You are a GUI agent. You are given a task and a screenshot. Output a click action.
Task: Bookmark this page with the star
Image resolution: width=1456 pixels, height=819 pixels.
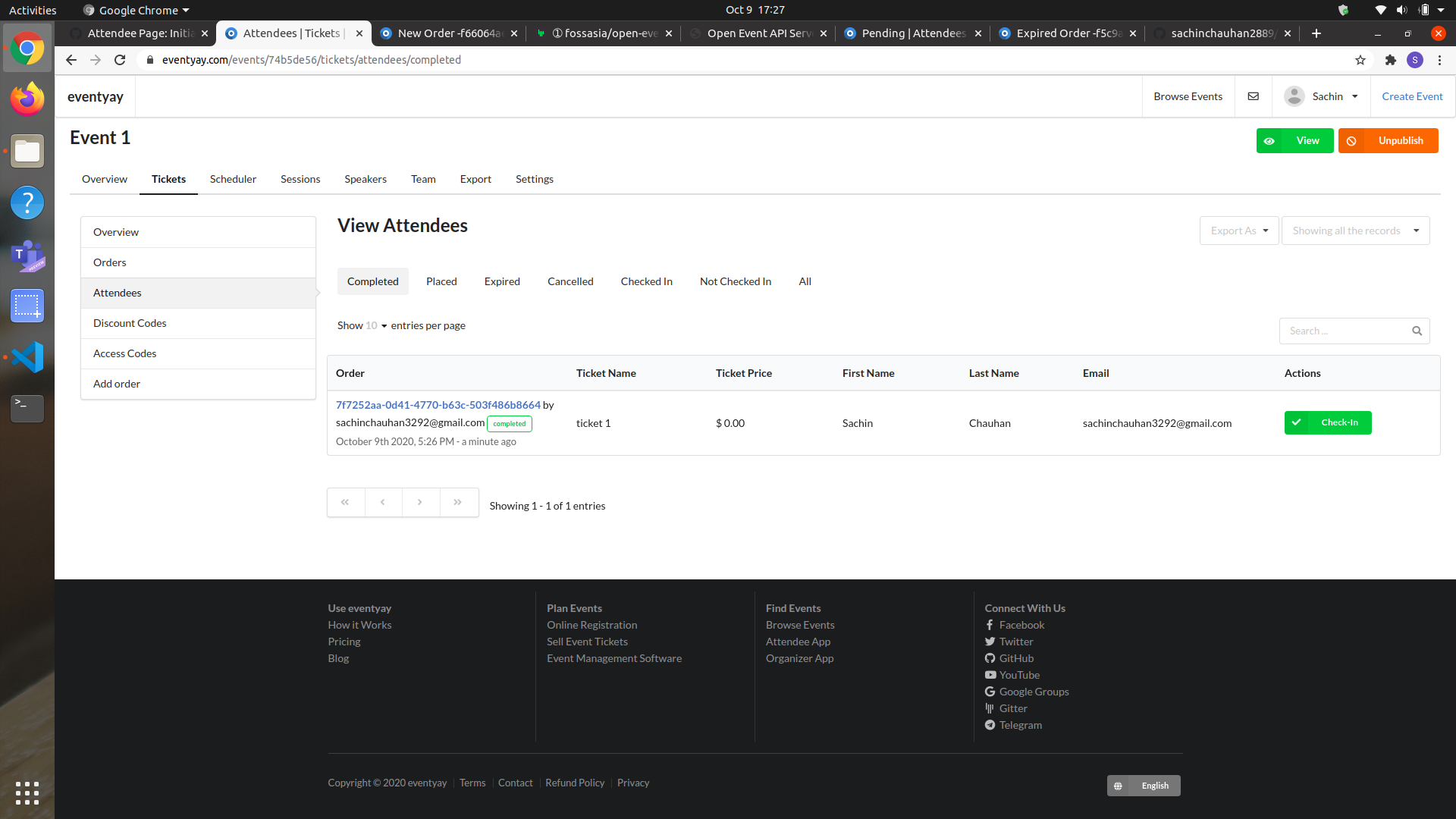click(x=1360, y=60)
